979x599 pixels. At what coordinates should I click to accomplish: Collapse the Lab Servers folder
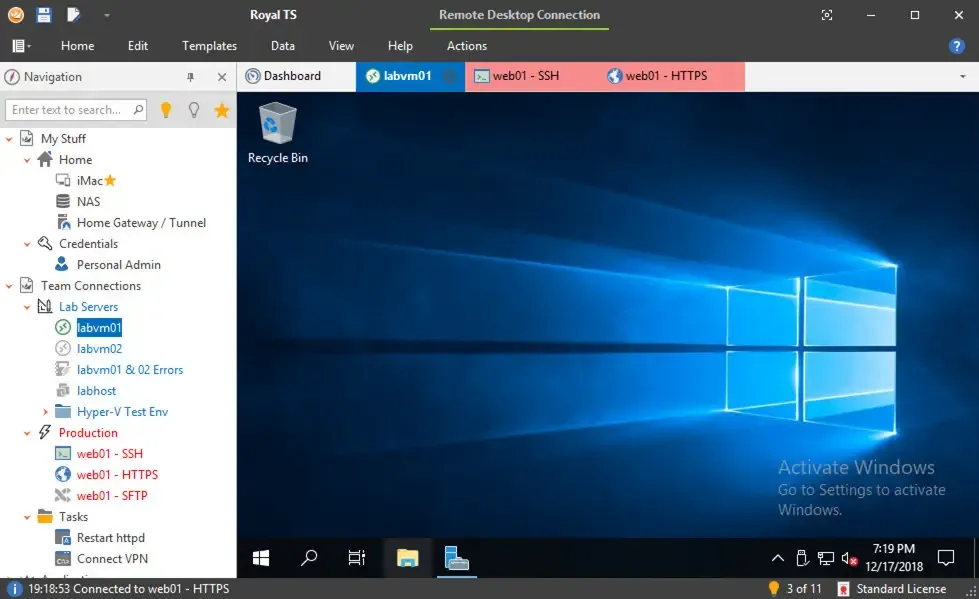point(28,306)
